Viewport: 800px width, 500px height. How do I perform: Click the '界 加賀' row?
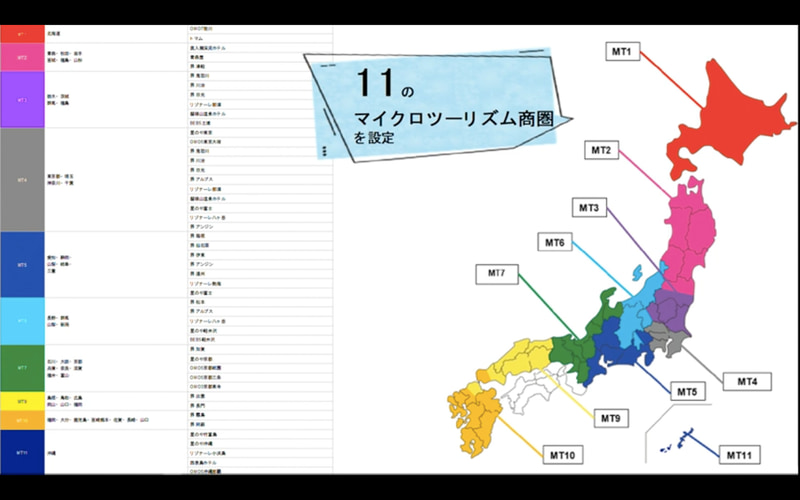pyautogui.click(x=260, y=349)
